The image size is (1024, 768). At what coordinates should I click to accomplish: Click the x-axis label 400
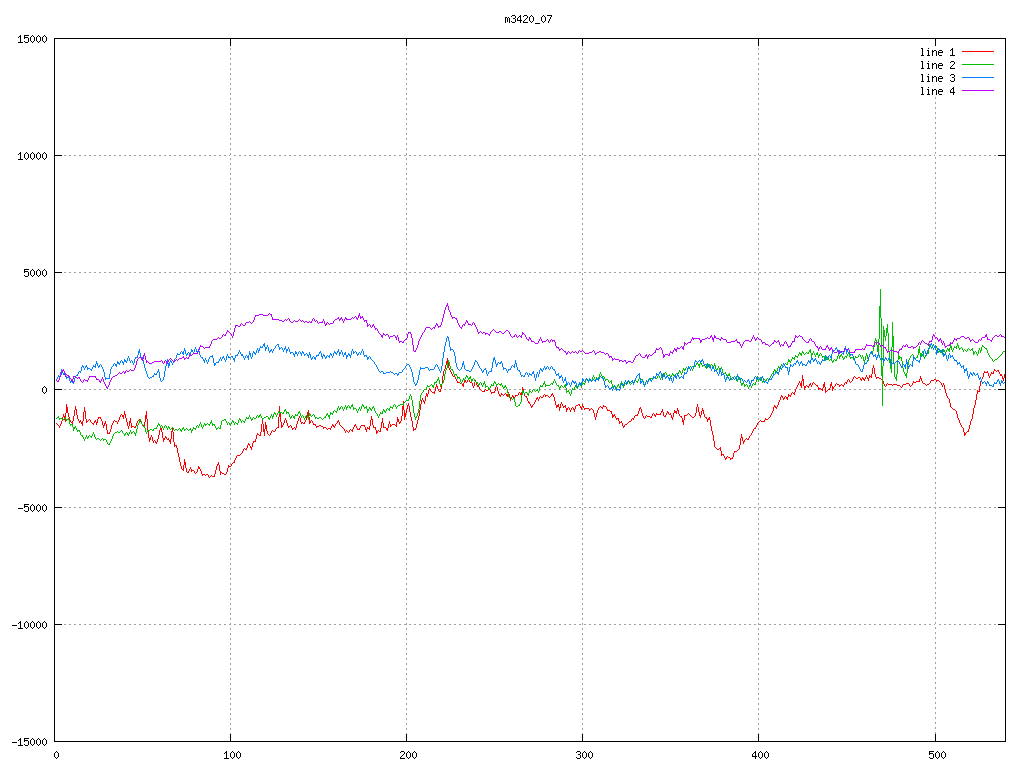pyautogui.click(x=760, y=756)
